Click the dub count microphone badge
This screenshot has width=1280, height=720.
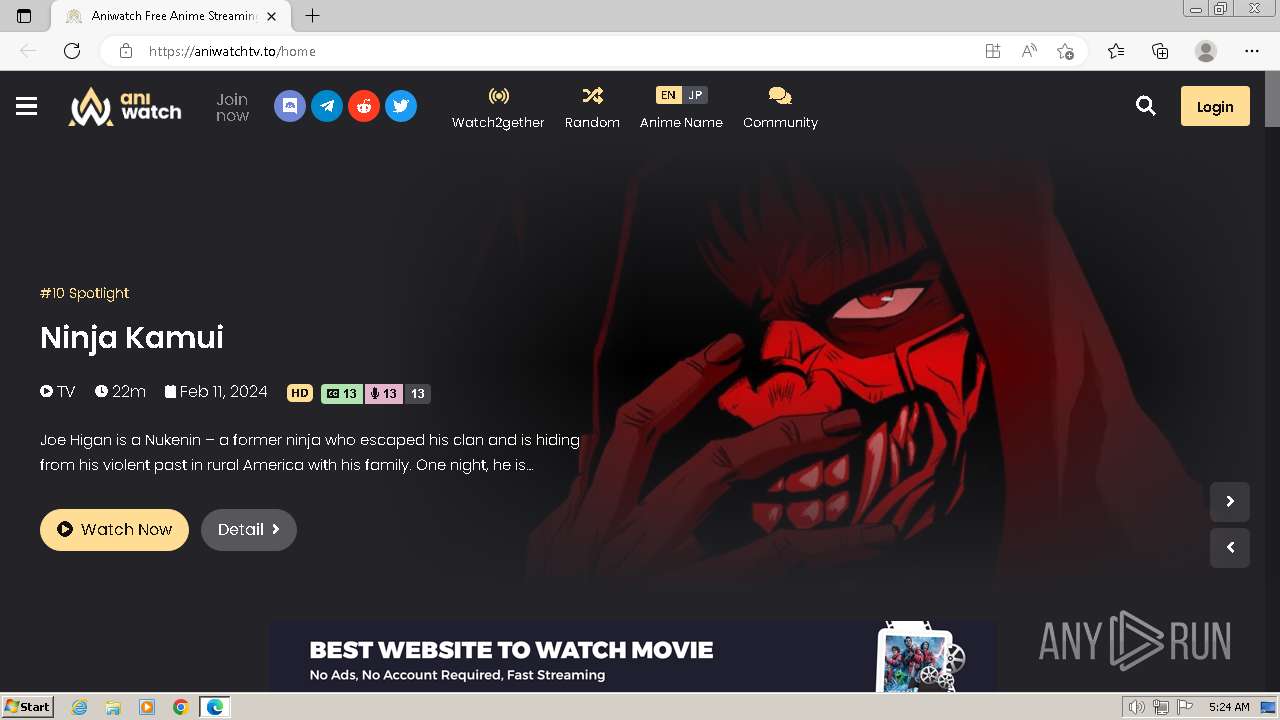point(384,393)
